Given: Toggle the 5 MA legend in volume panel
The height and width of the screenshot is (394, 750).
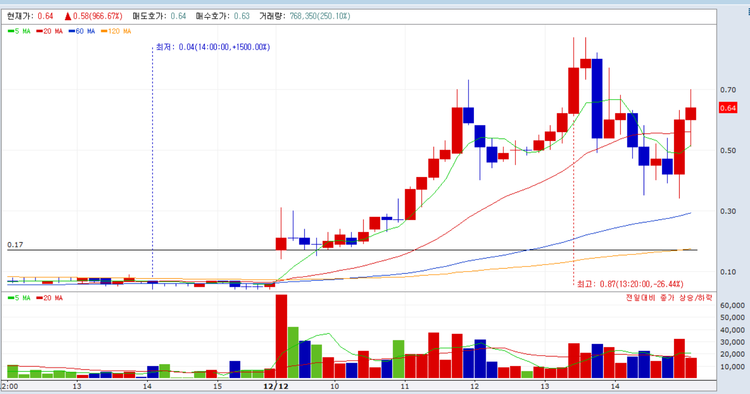Looking at the screenshot, I should 19,298.
